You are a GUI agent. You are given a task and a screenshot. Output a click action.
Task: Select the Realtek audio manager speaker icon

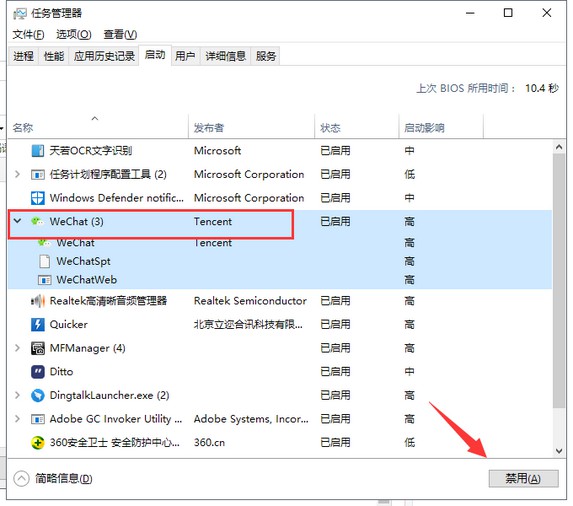38,301
